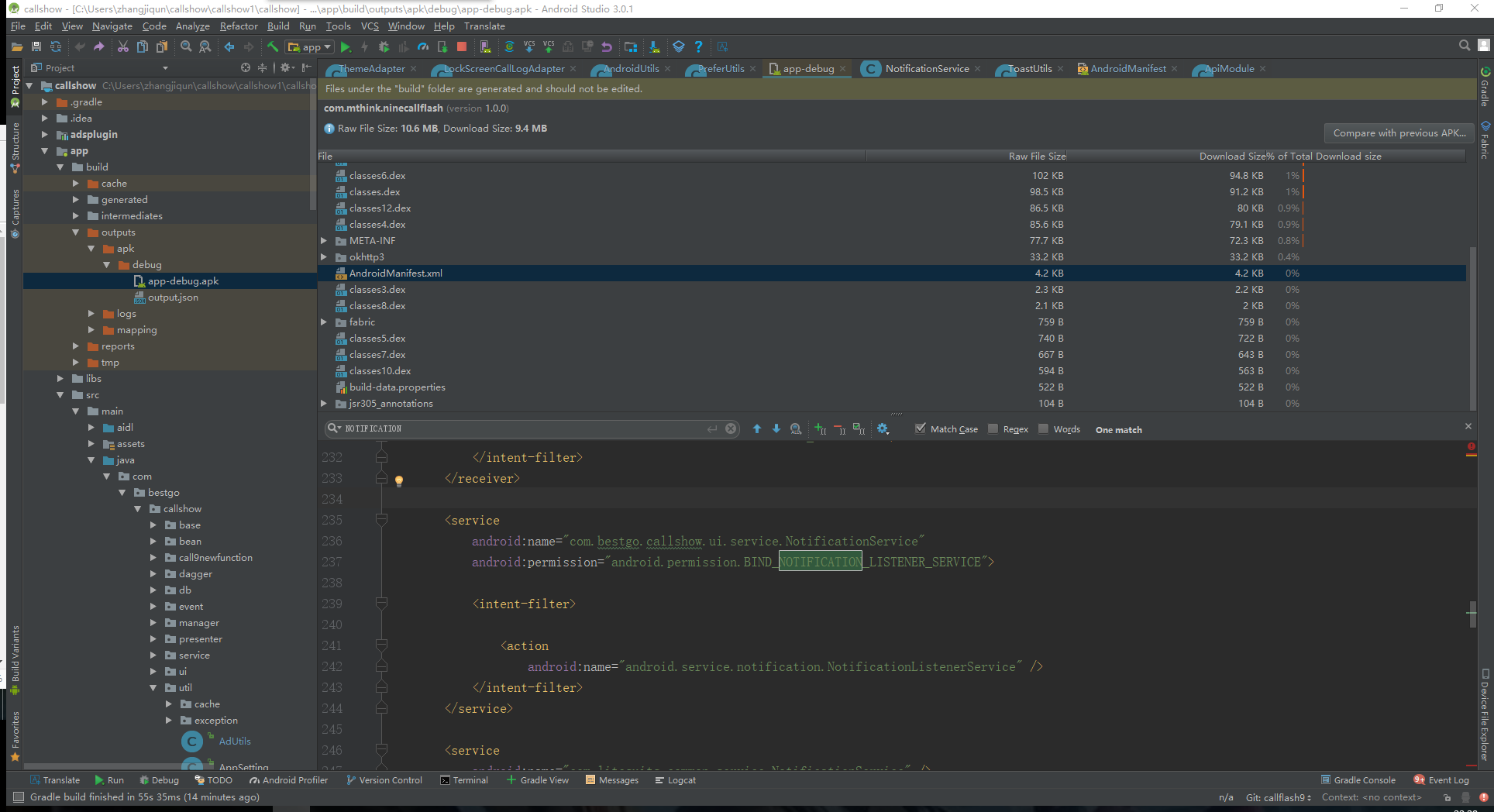Click Compare with previous APK button
1494x812 pixels.
click(1399, 133)
